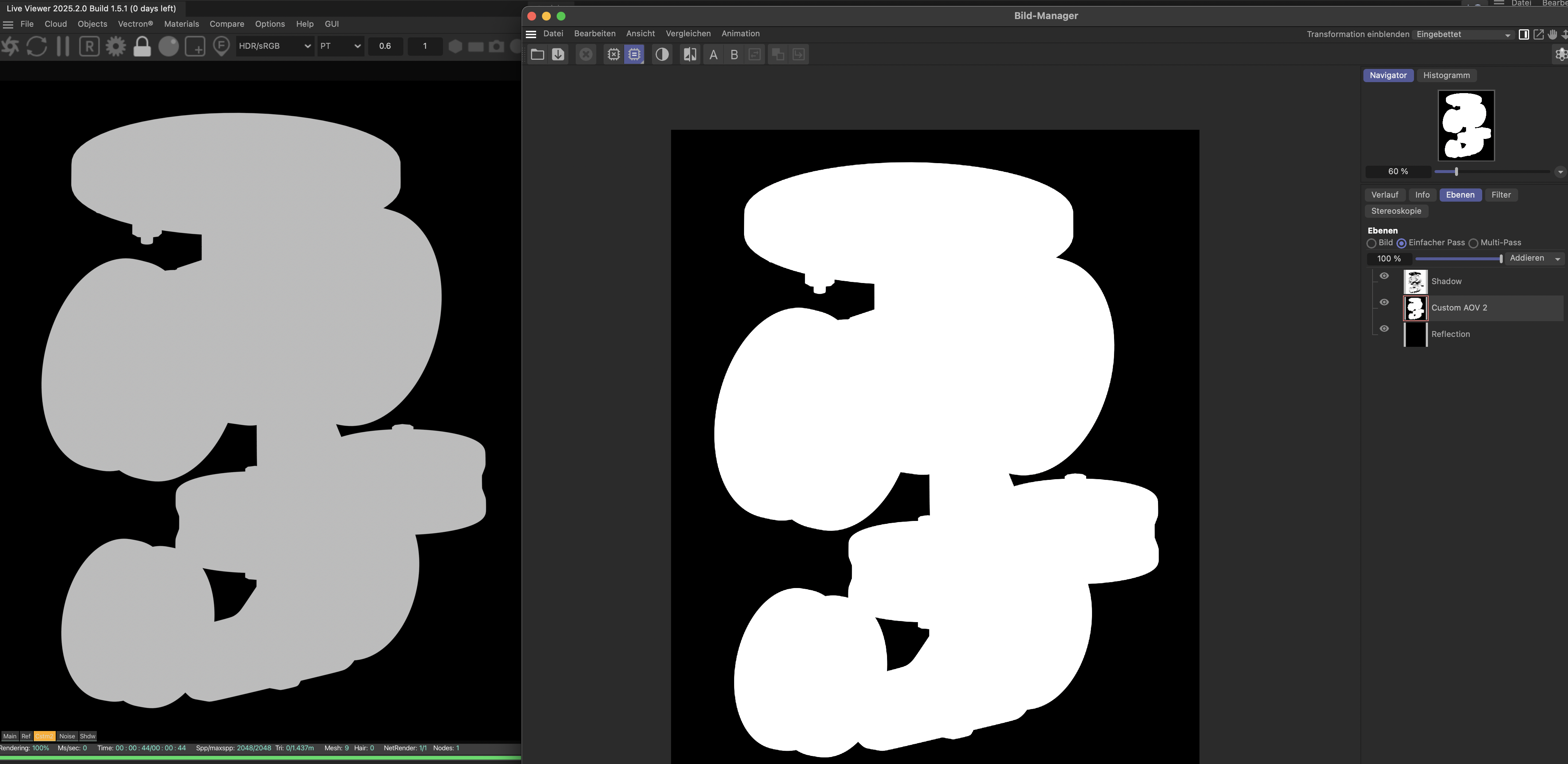The image size is (1568, 764).
Task: Pause rendering in Live Viewer
Action: tap(63, 46)
